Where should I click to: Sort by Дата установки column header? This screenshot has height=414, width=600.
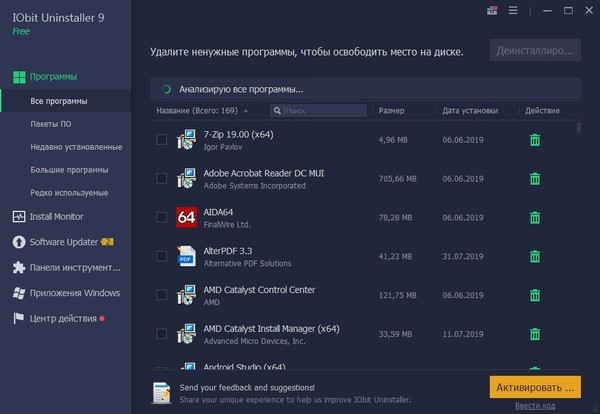point(470,110)
